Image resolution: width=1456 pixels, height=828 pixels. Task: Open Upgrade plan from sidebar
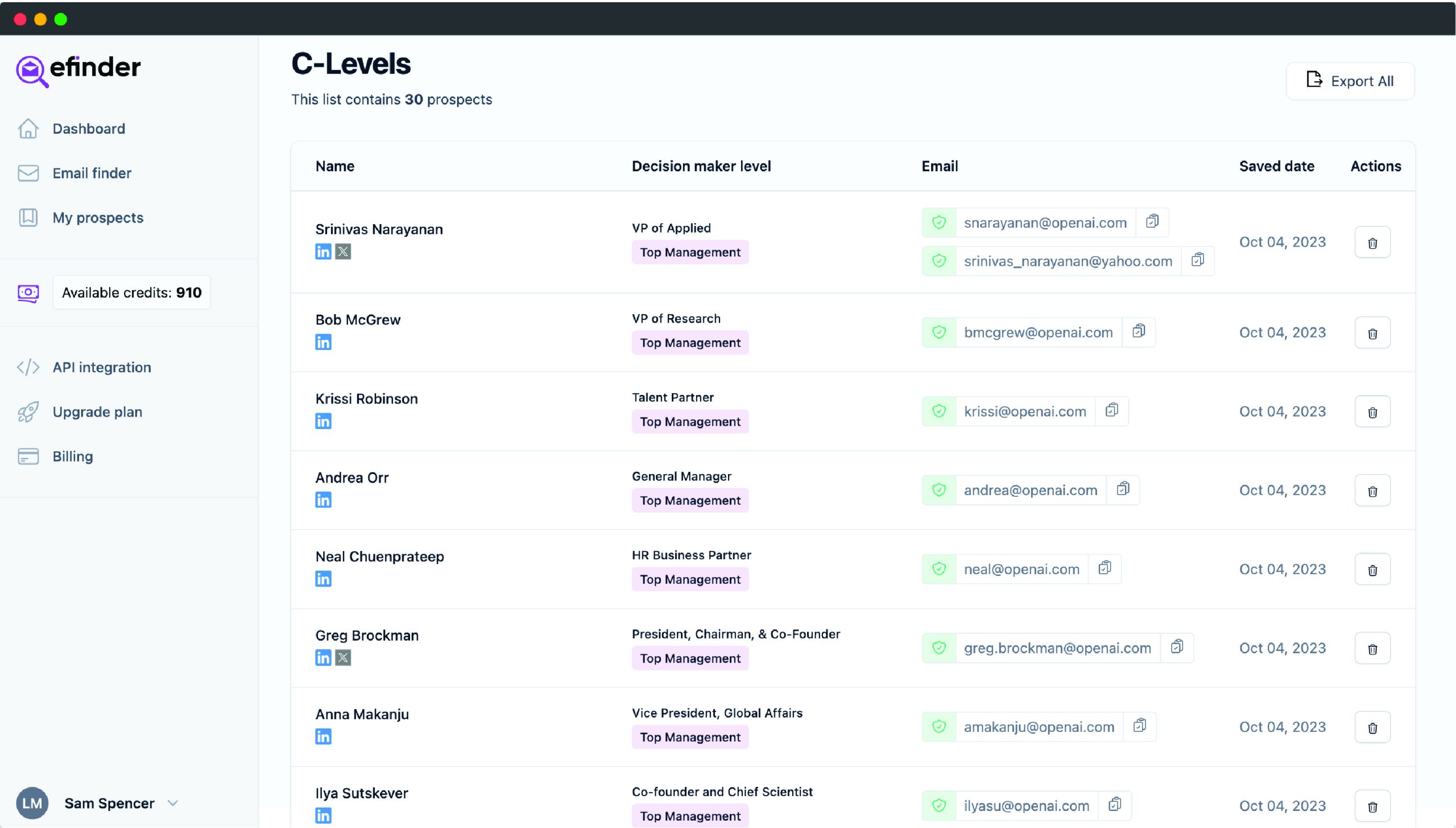(x=97, y=411)
